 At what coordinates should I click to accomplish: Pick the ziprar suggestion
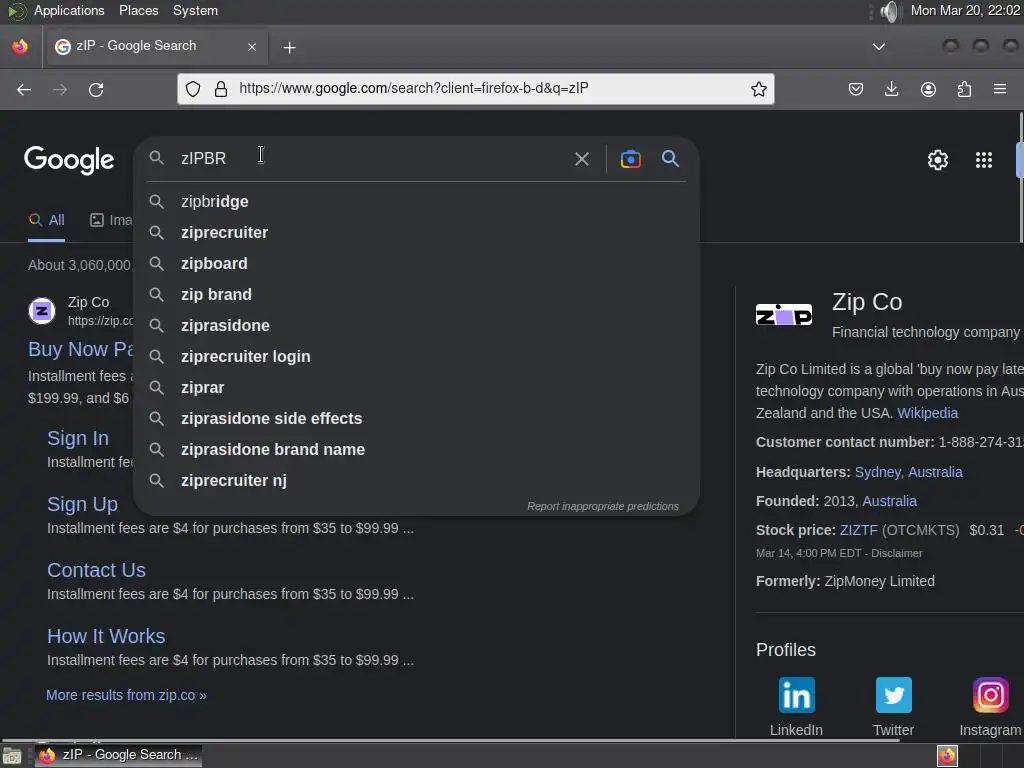click(416, 387)
